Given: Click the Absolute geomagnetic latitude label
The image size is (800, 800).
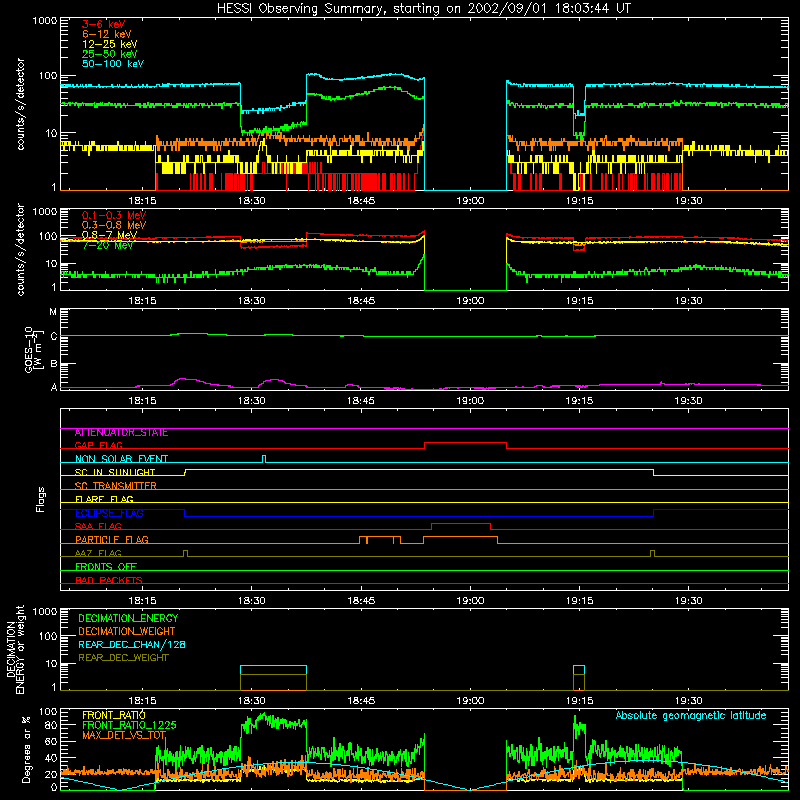Looking at the screenshot, I should coord(691,715).
